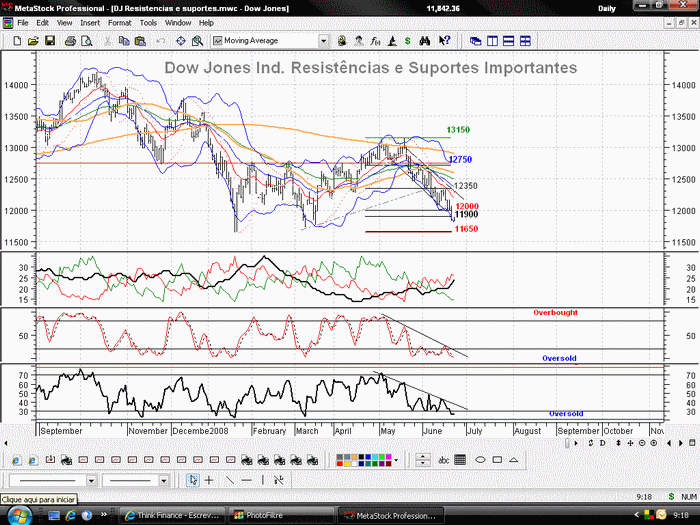Select the rectangle drawing tool
This screenshot has height=525, width=700.
click(x=497, y=460)
